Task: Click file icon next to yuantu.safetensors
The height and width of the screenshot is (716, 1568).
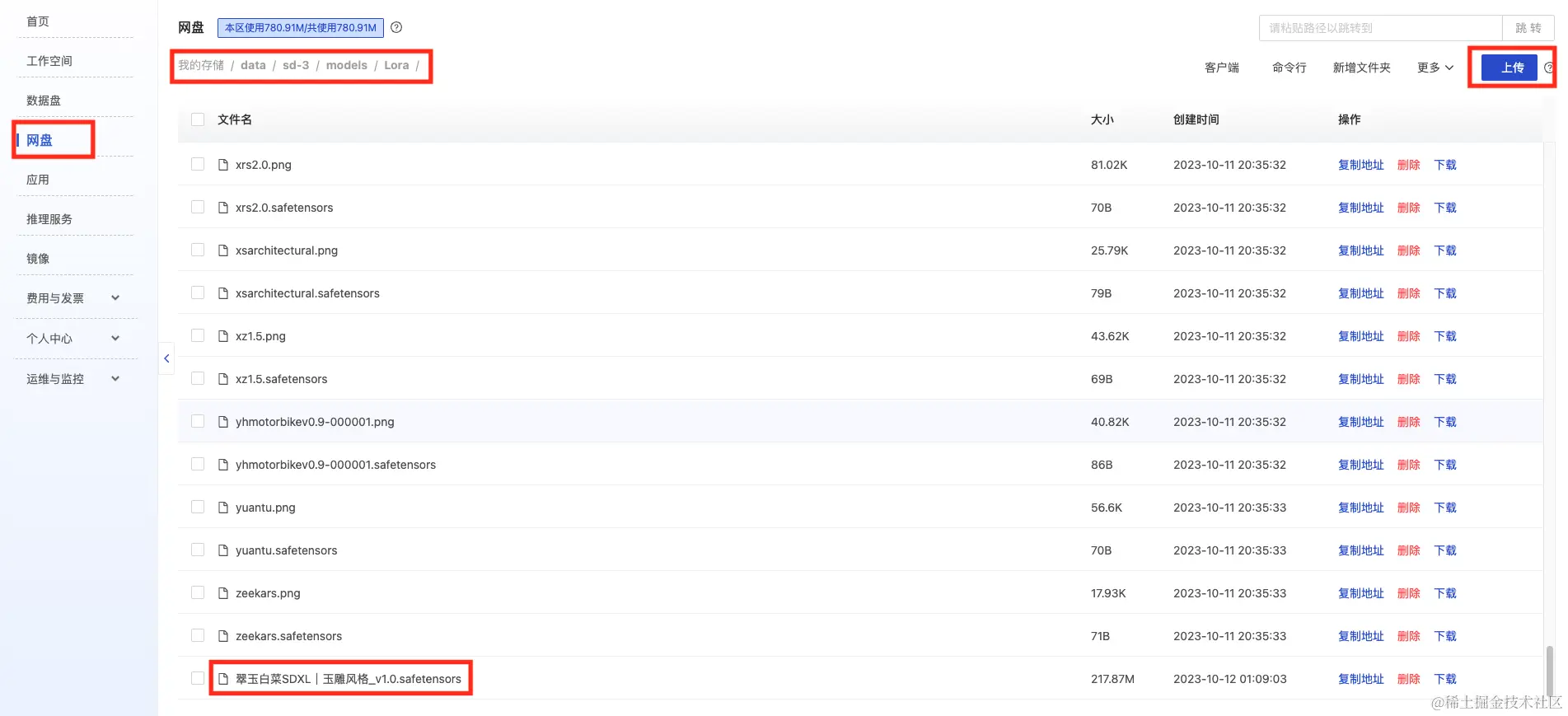Action: coord(222,550)
